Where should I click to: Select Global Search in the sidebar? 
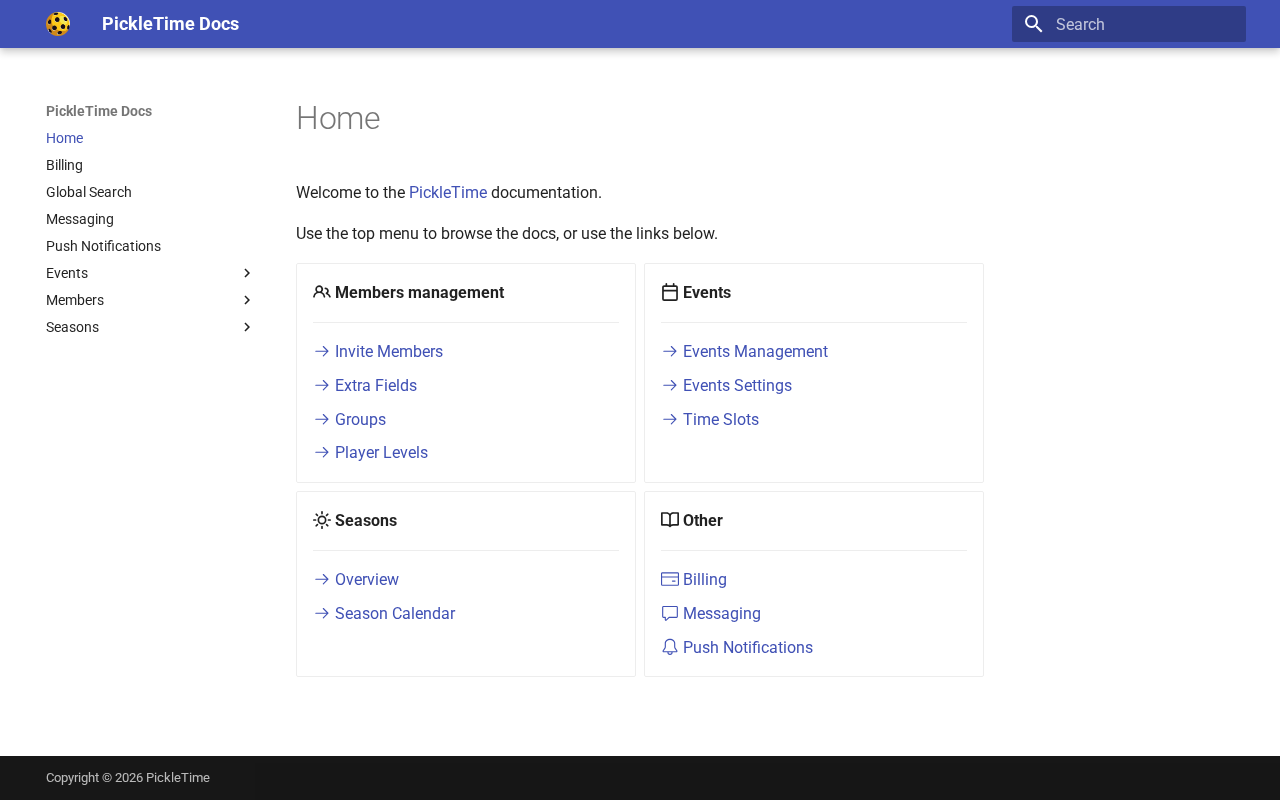[89, 192]
